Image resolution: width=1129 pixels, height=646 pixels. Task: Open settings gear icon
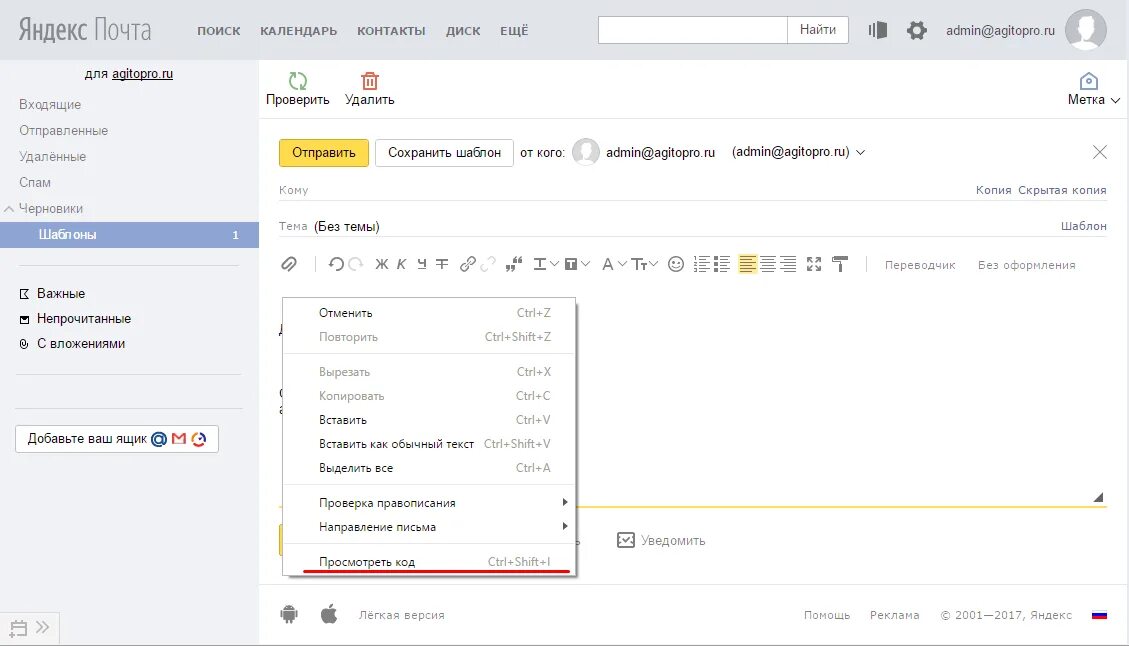(916, 30)
